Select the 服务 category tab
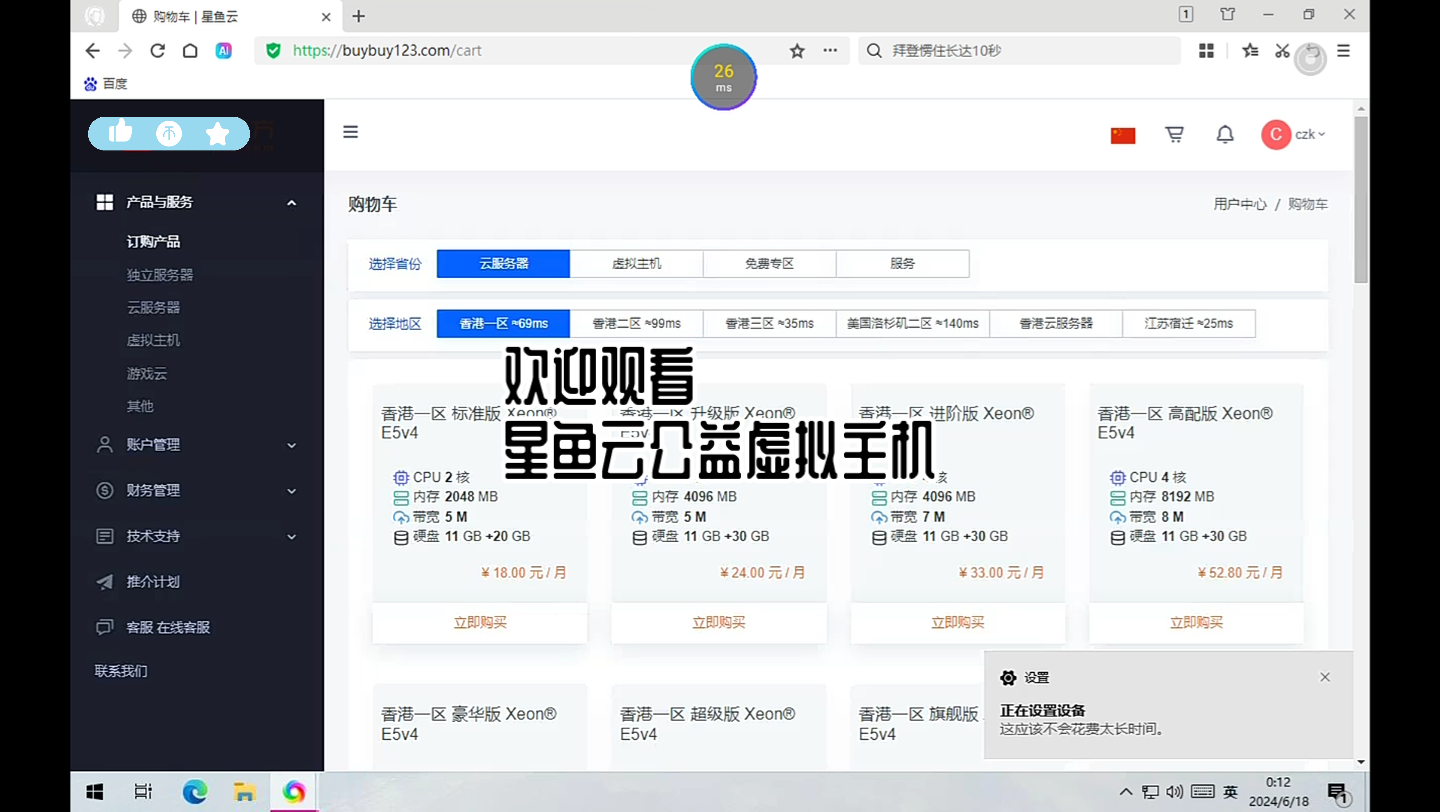 902,264
